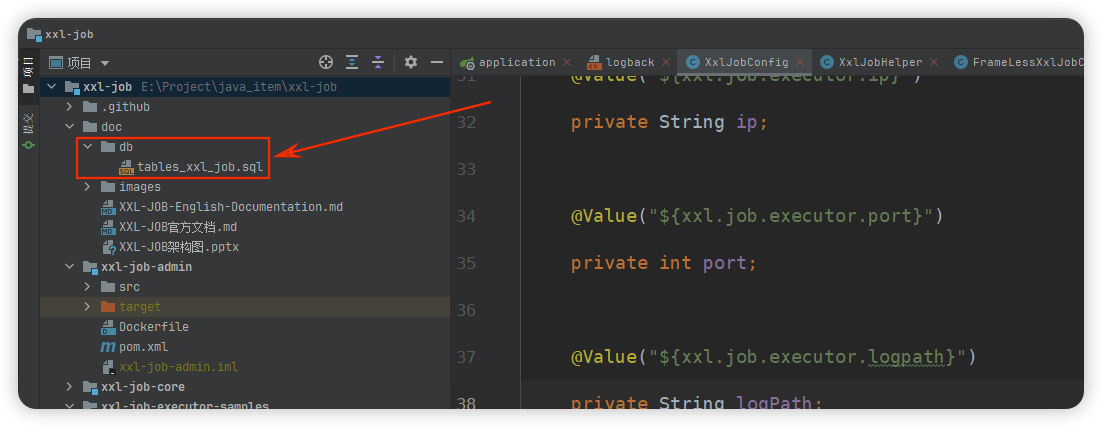This screenshot has height=427, width=1102.
Task: Click the db folder icon
Action: coord(108,147)
